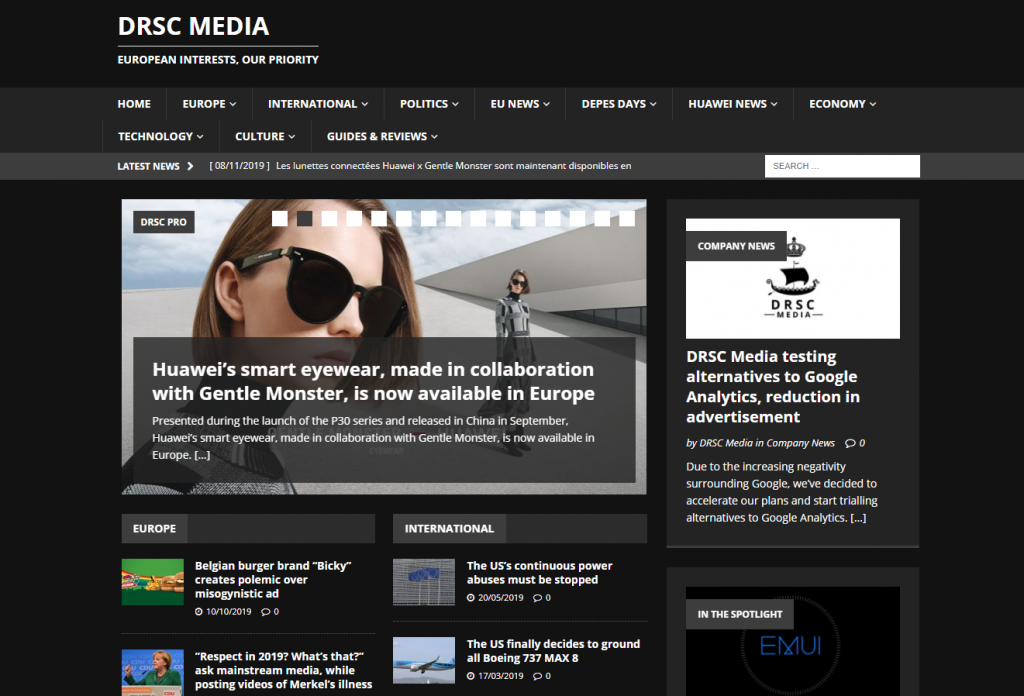This screenshot has height=696, width=1024.
Task: Open the EMUI spotlight image
Action: pyautogui.click(x=793, y=641)
